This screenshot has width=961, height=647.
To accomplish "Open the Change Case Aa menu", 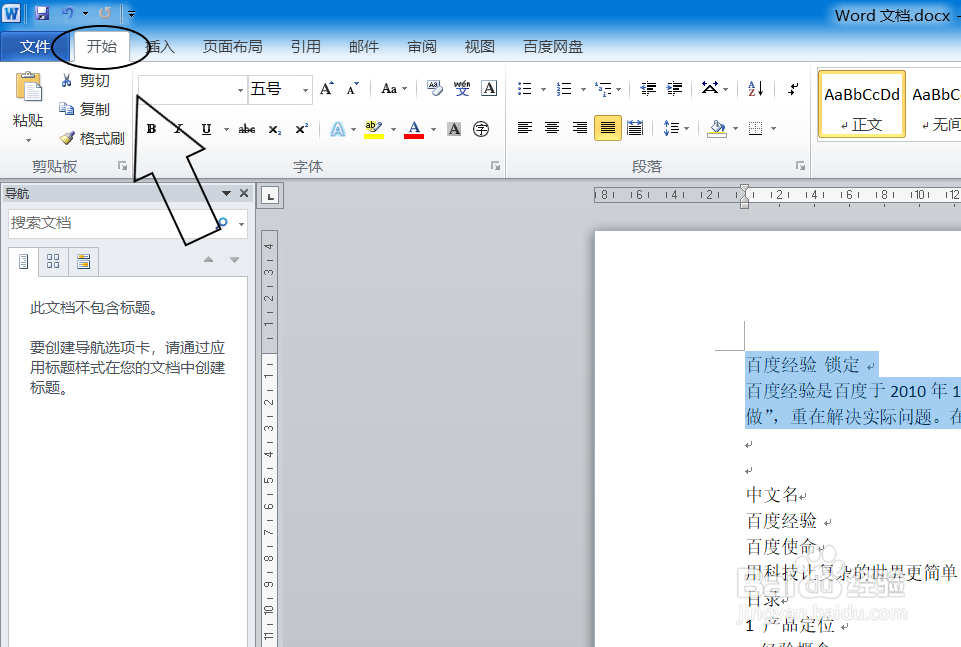I will [x=394, y=89].
